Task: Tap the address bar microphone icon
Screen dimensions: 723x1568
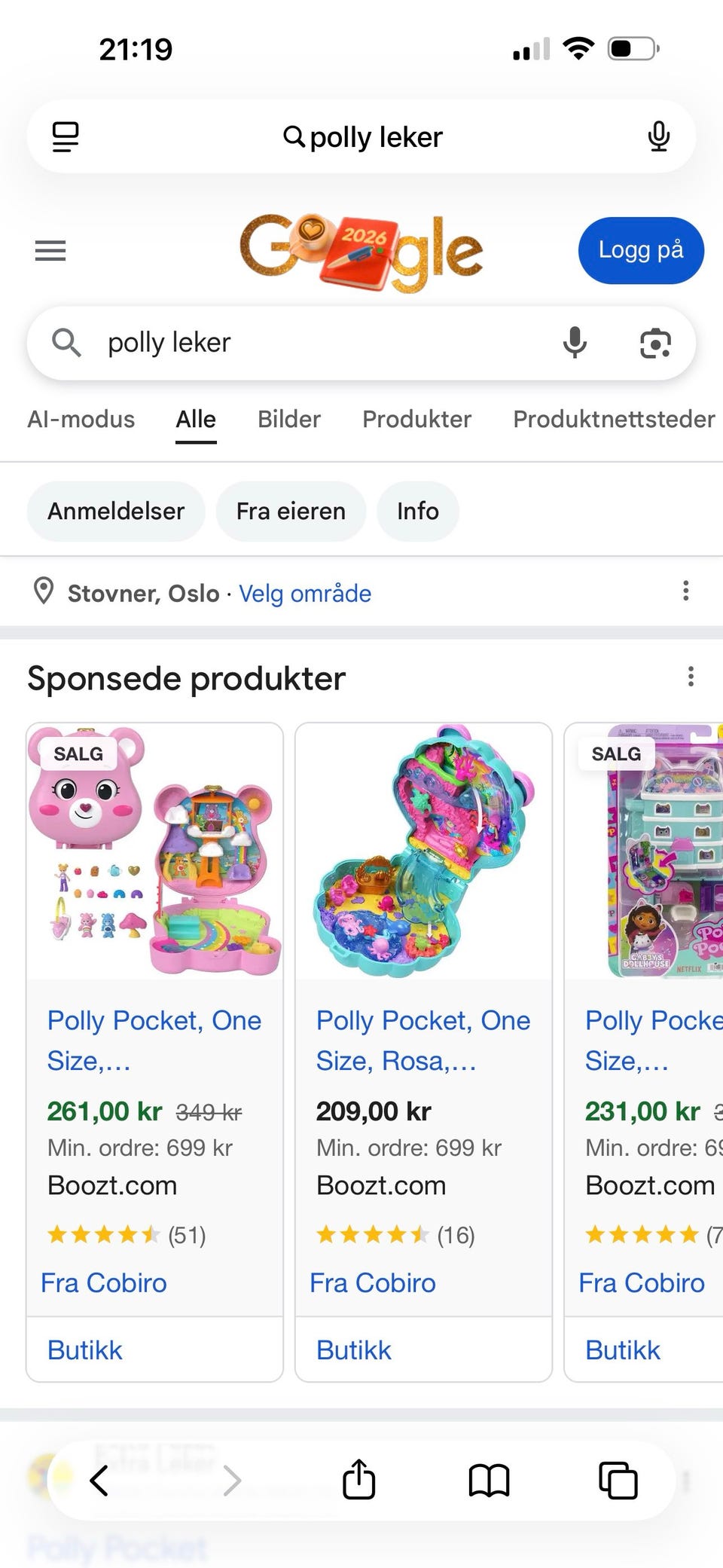Action: pos(659,137)
